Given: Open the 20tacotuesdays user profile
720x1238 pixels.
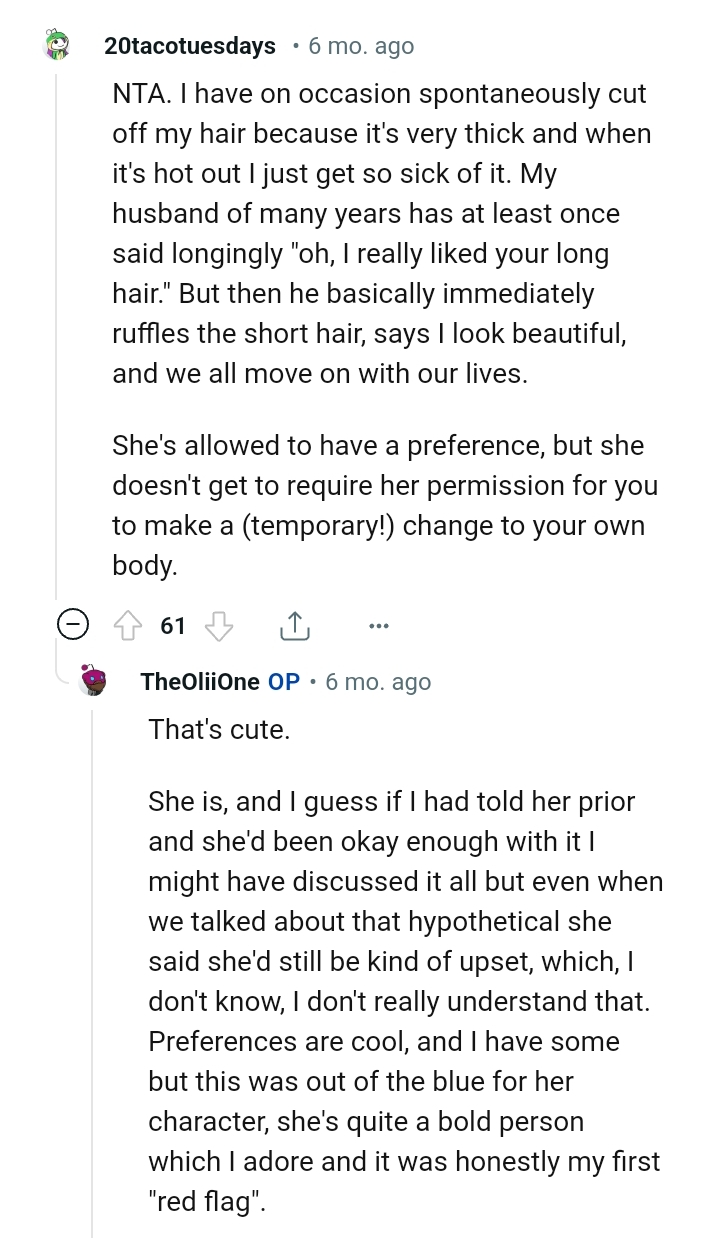Looking at the screenshot, I should (190, 46).
